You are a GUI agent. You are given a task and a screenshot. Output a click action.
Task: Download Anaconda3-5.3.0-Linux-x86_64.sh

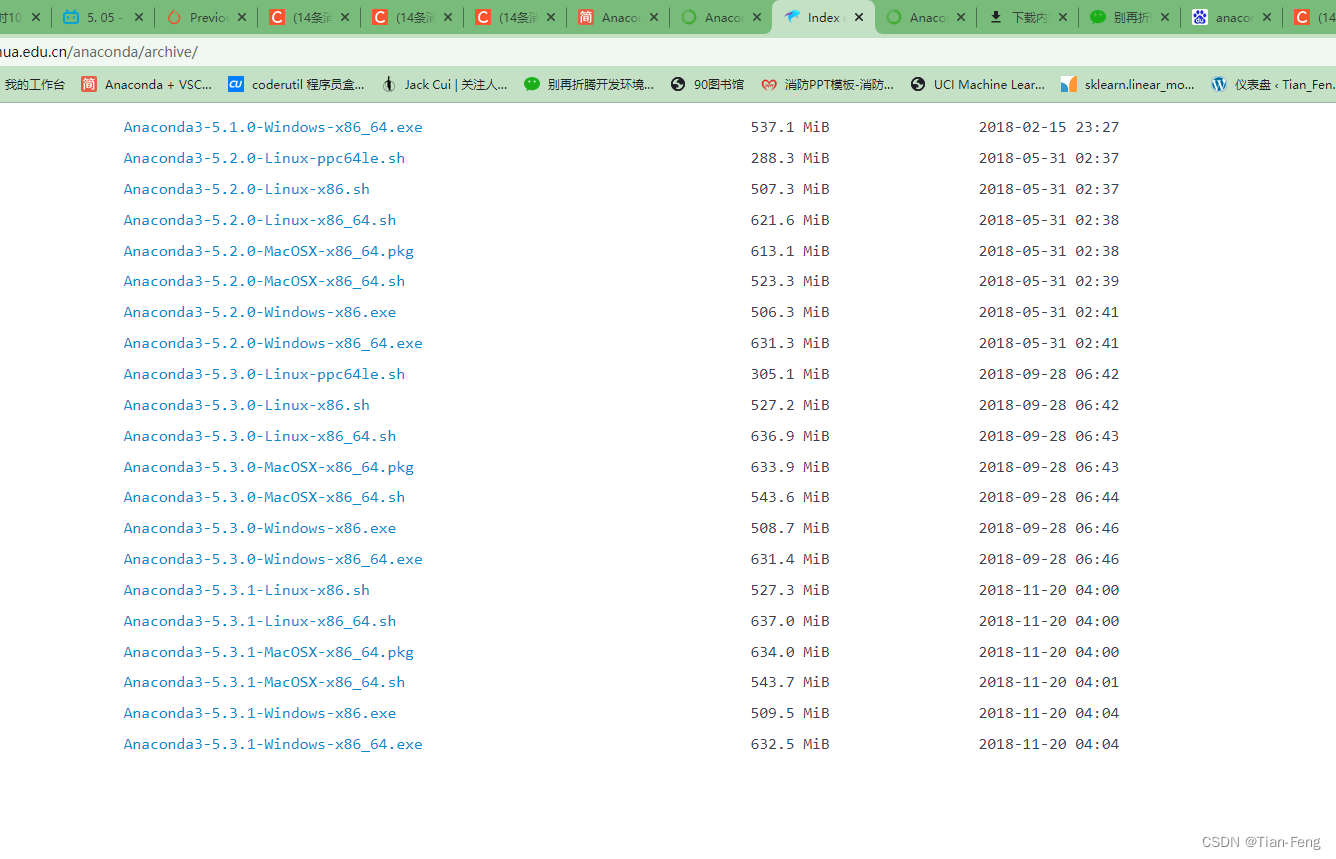click(x=260, y=436)
